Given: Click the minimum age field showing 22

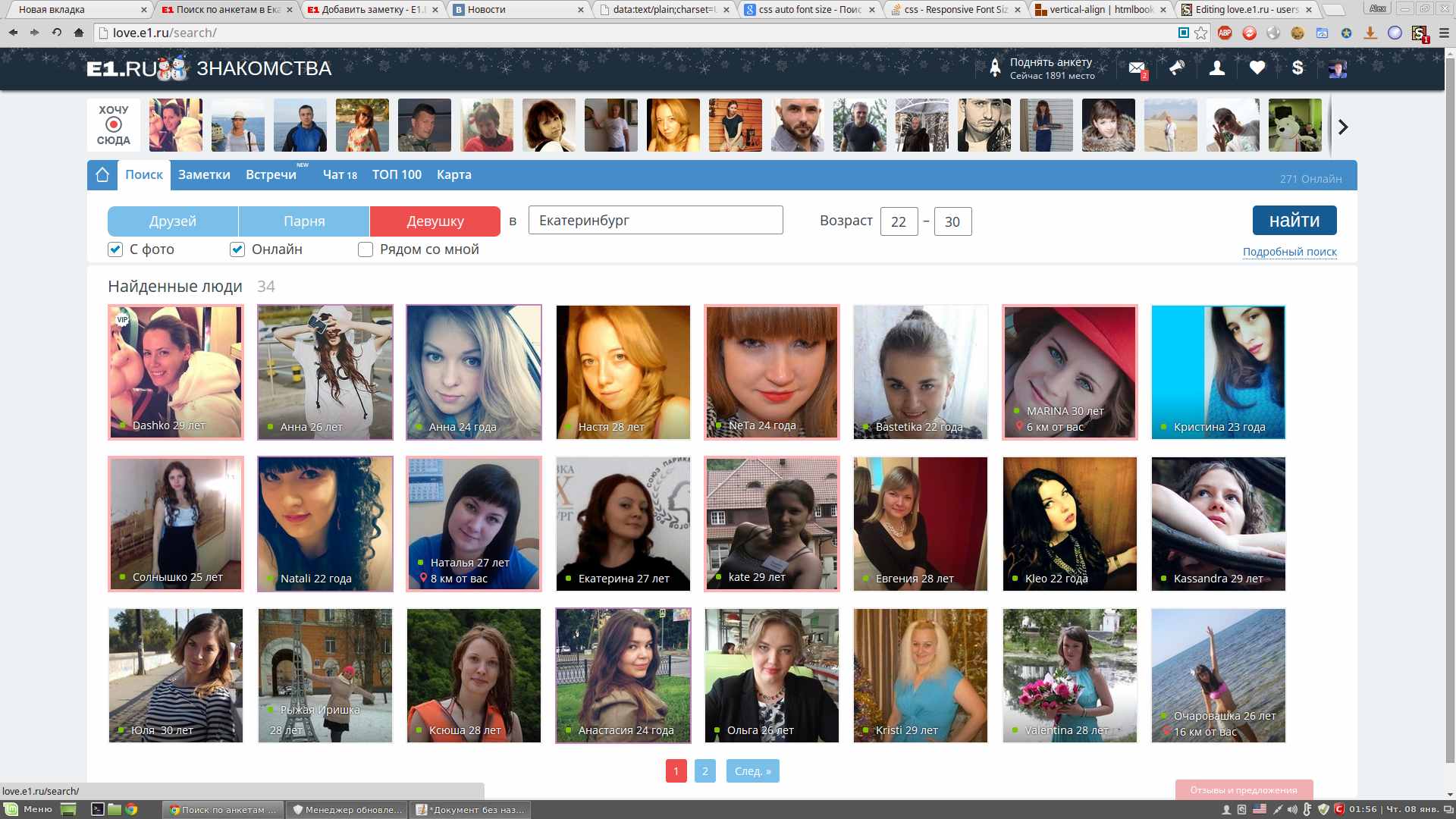Looking at the screenshot, I should tap(899, 221).
